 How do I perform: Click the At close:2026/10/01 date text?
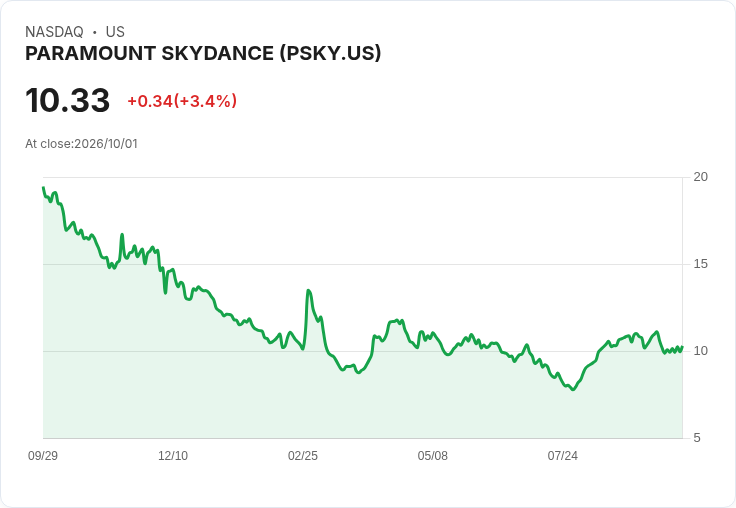click(82, 144)
